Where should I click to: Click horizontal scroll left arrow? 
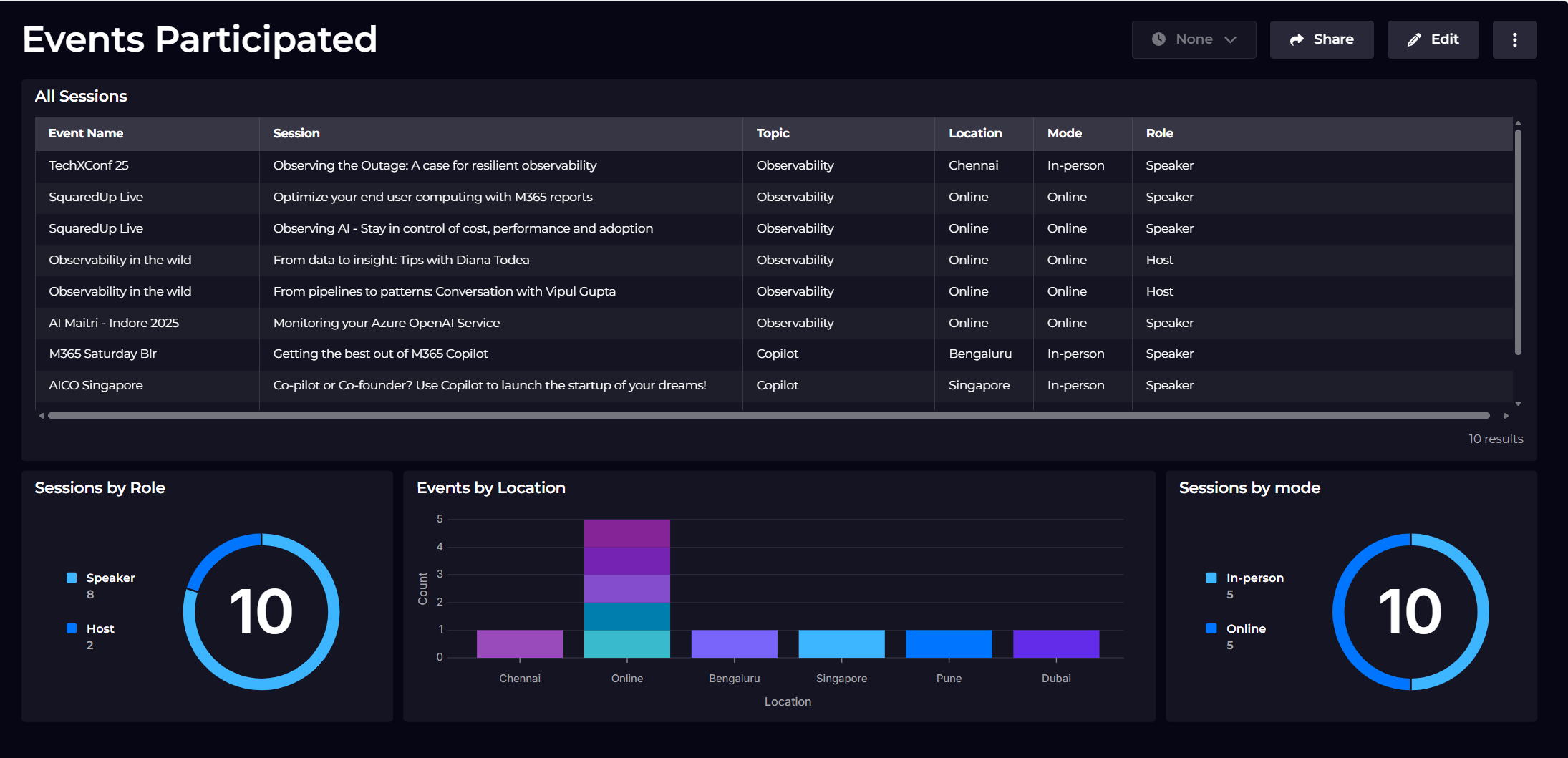click(42, 416)
